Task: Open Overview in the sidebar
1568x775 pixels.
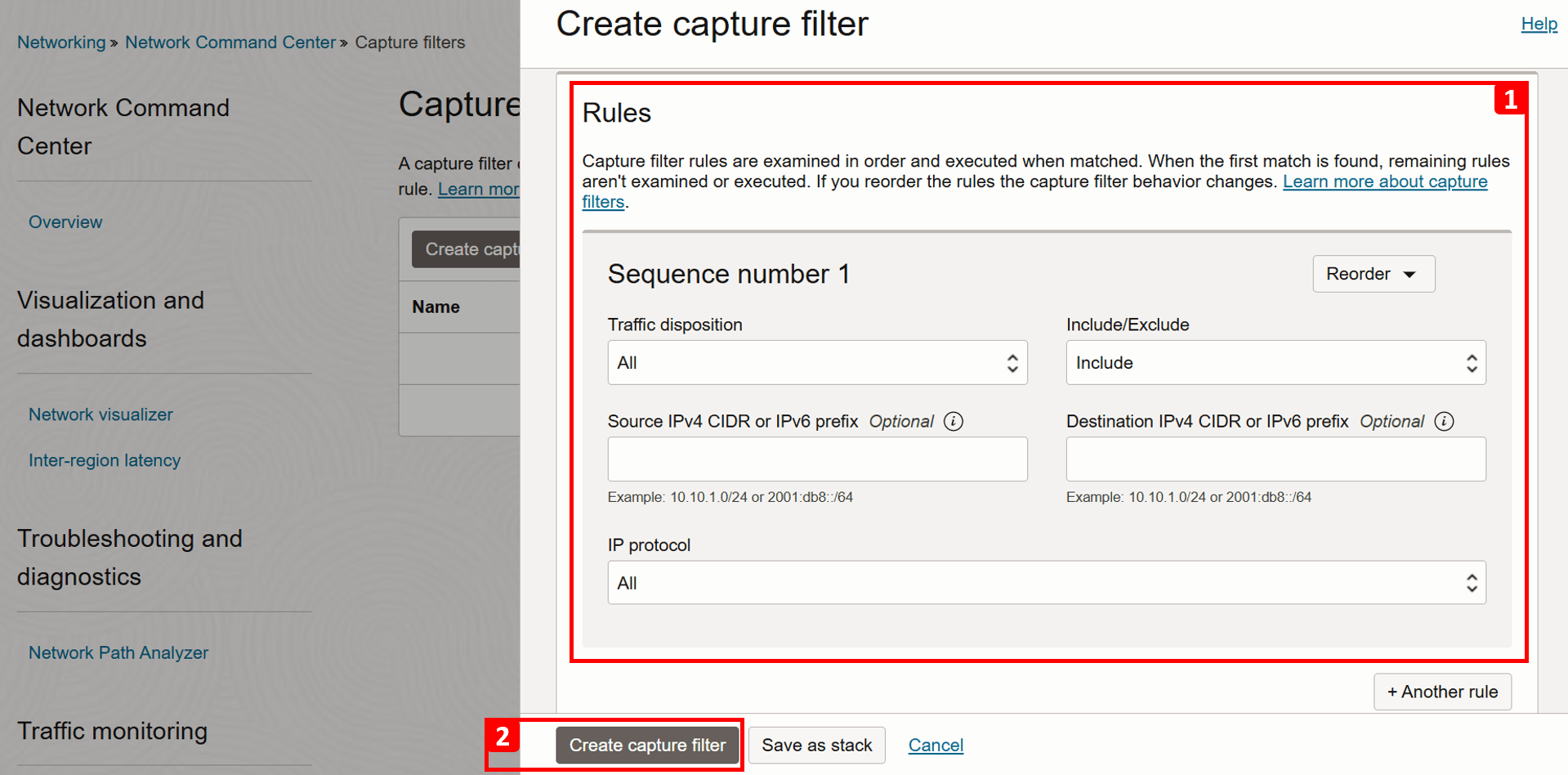Action: coord(65,222)
